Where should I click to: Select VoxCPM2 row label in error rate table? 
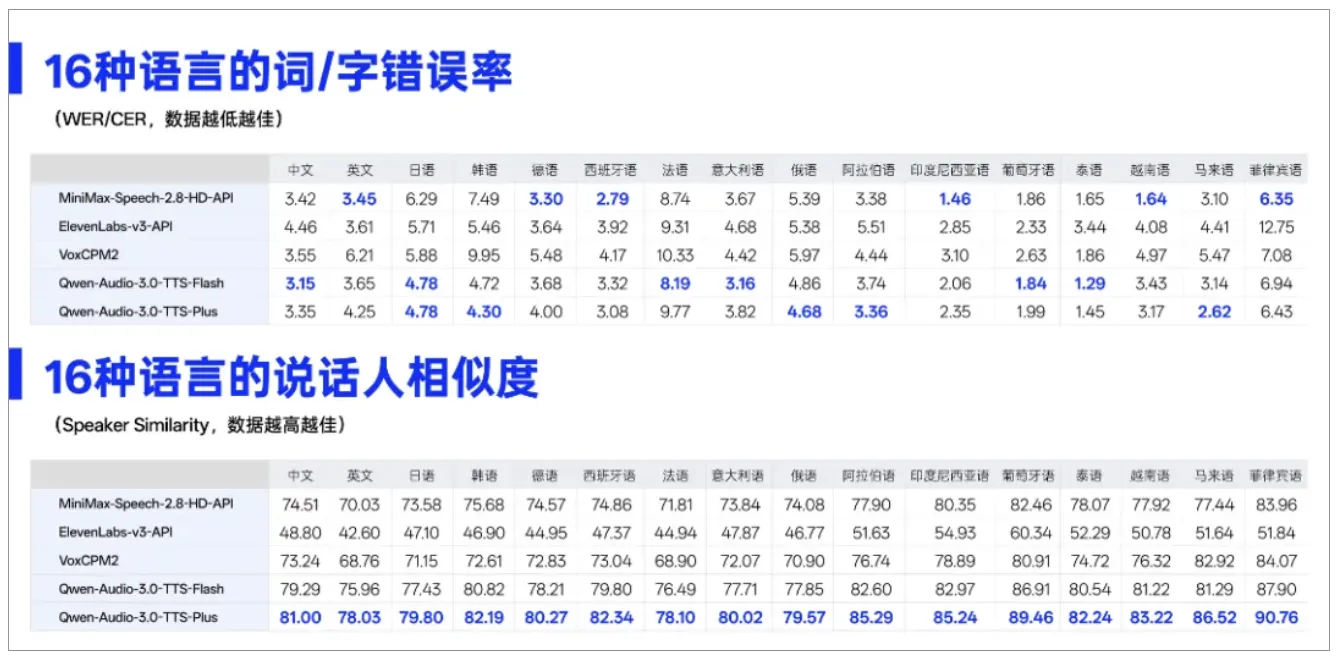88,254
